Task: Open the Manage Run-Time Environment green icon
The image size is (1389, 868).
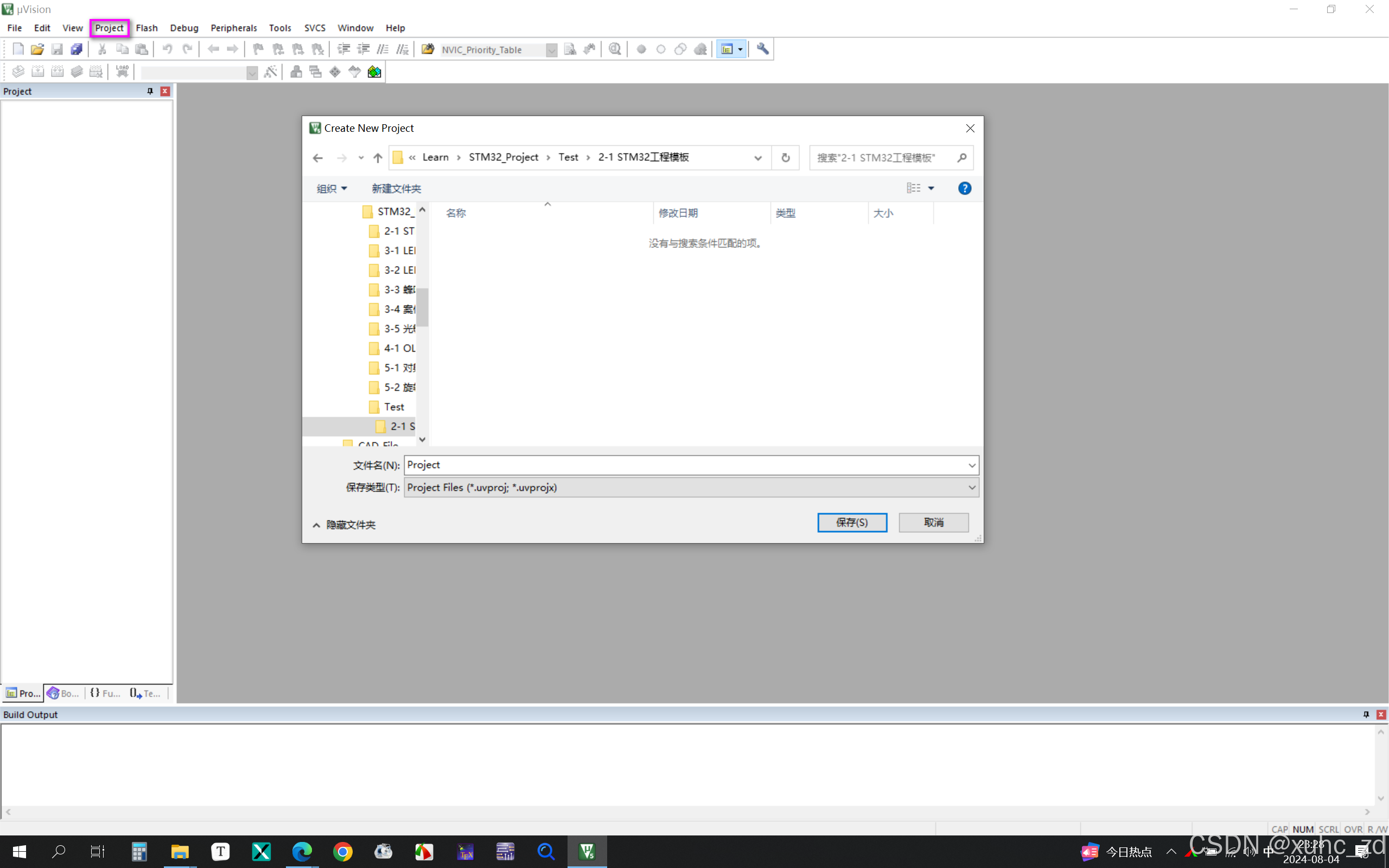Action: [335, 72]
